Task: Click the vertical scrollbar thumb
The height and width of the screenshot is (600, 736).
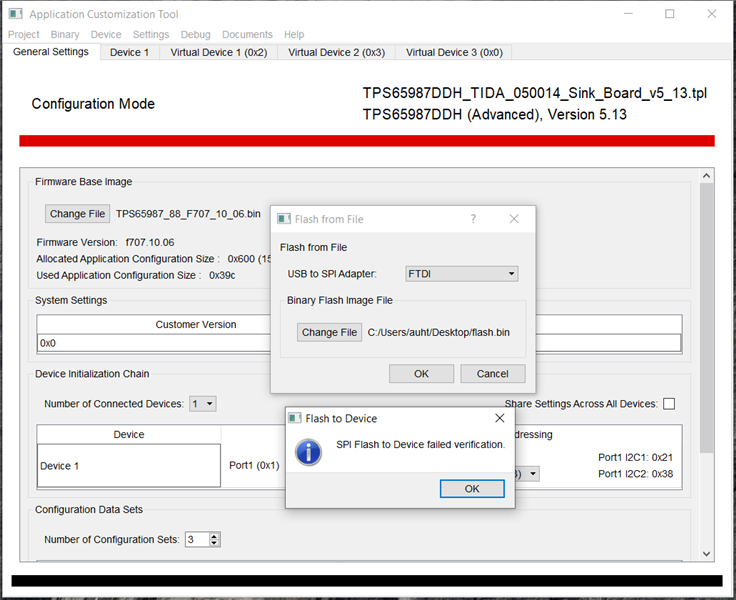Action: coord(706,318)
